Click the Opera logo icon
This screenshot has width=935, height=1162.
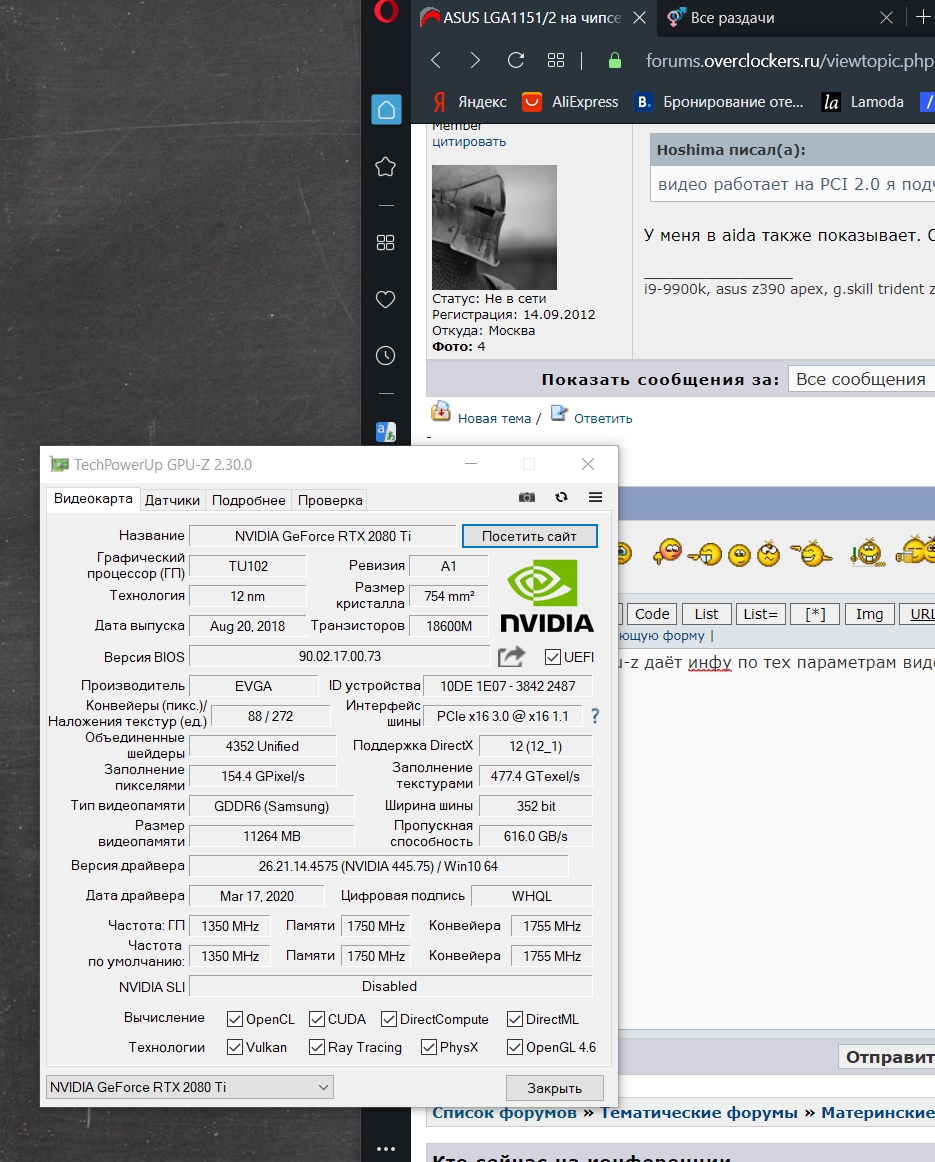pos(386,13)
